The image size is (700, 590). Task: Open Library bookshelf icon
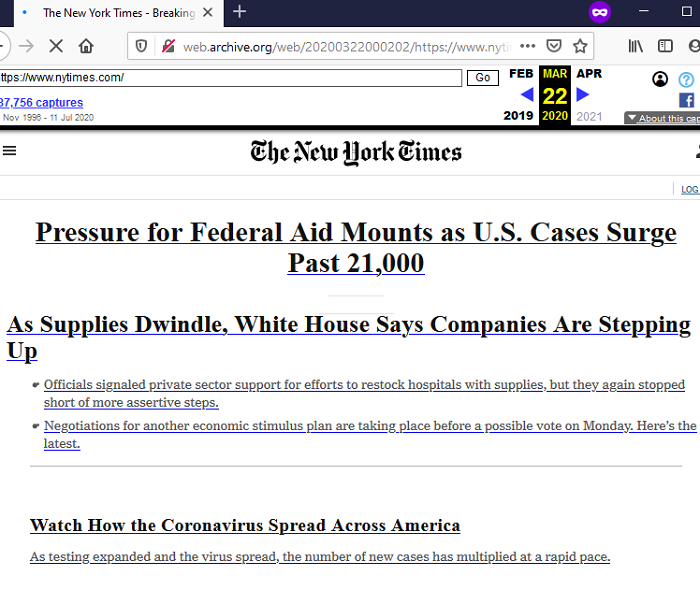pyautogui.click(x=635, y=46)
